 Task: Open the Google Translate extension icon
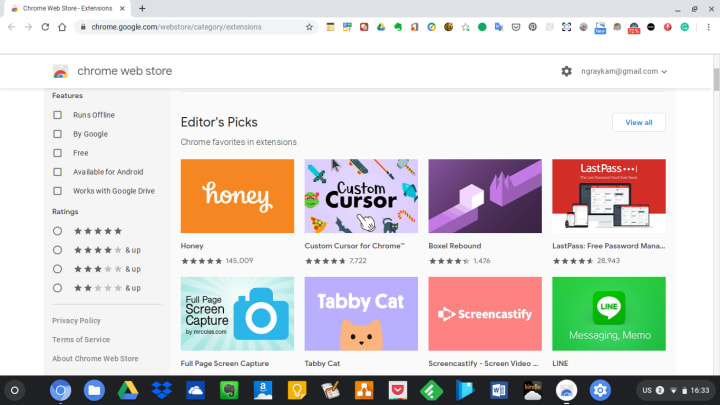499,27
